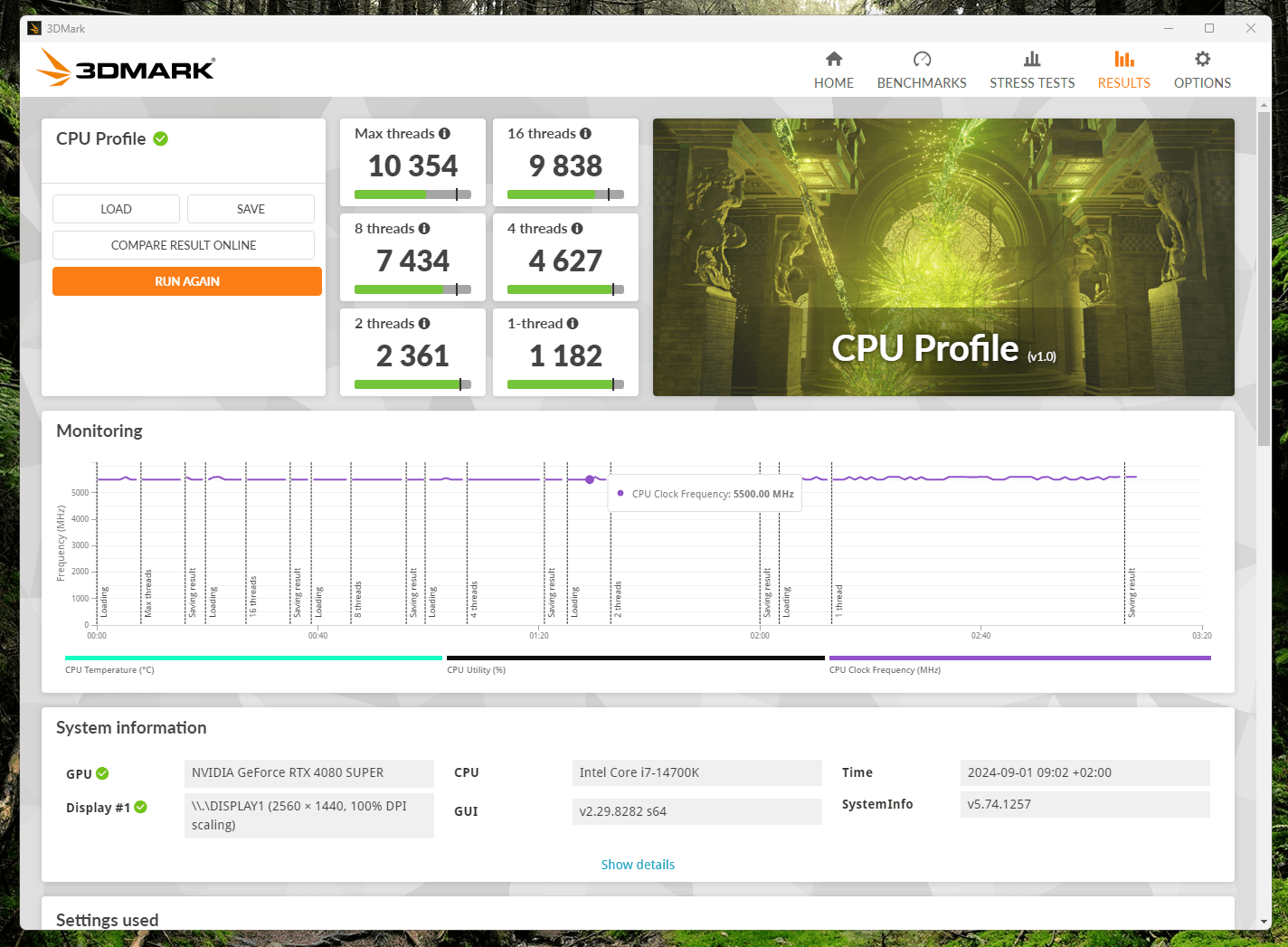The image size is (1288, 947).
Task: Click the 16 threads score 9 838
Action: 565,166
